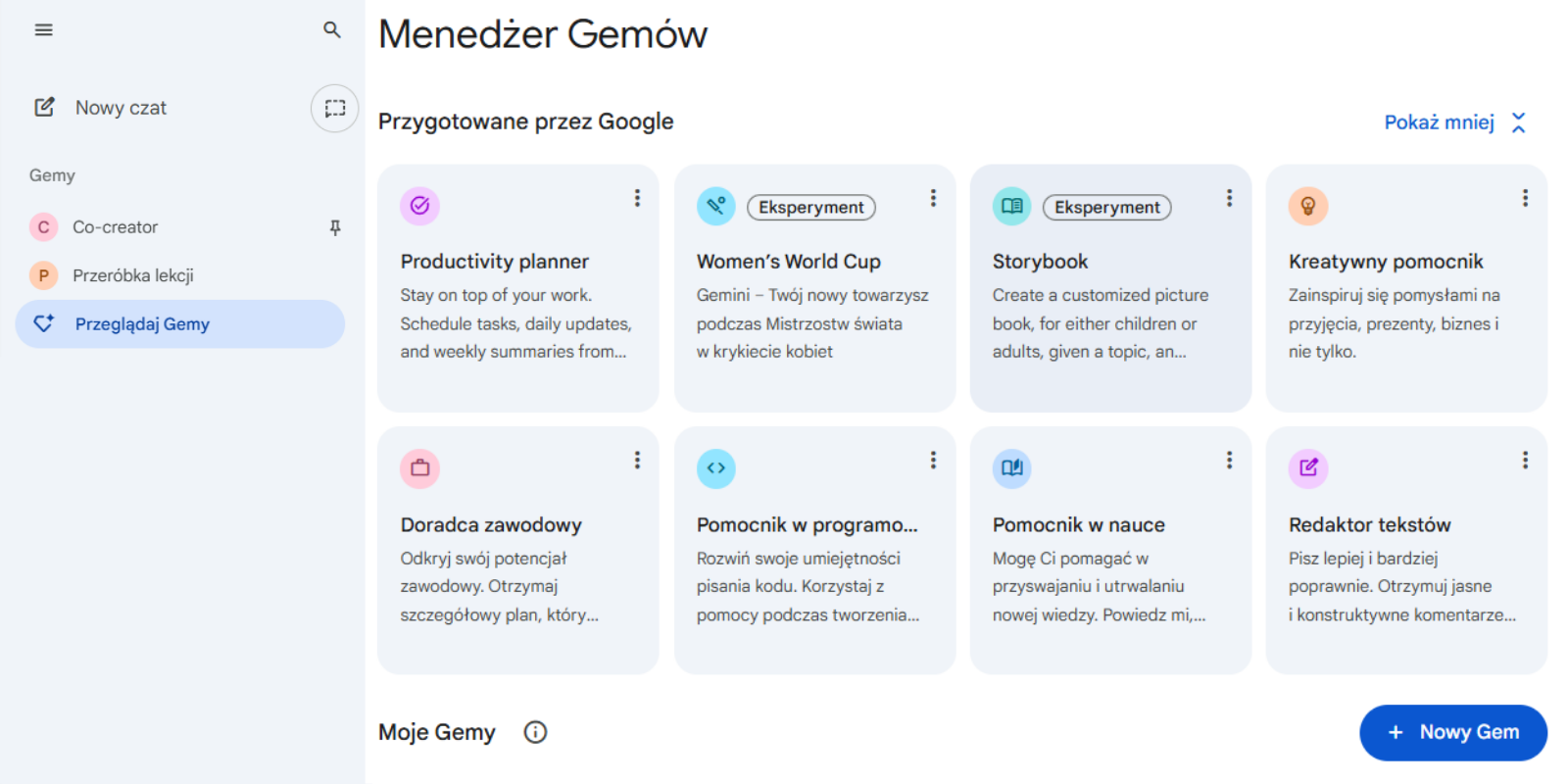The width and height of the screenshot is (1568, 784).
Task: Open the options menu on Women's World Cup
Action: tap(933, 198)
